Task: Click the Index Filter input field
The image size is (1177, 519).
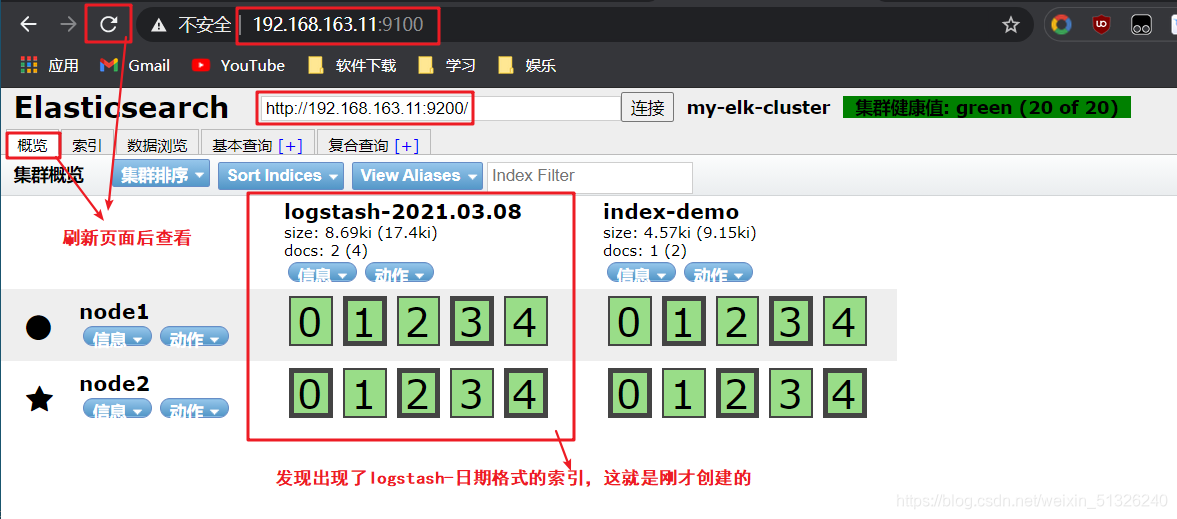Action: click(x=590, y=177)
